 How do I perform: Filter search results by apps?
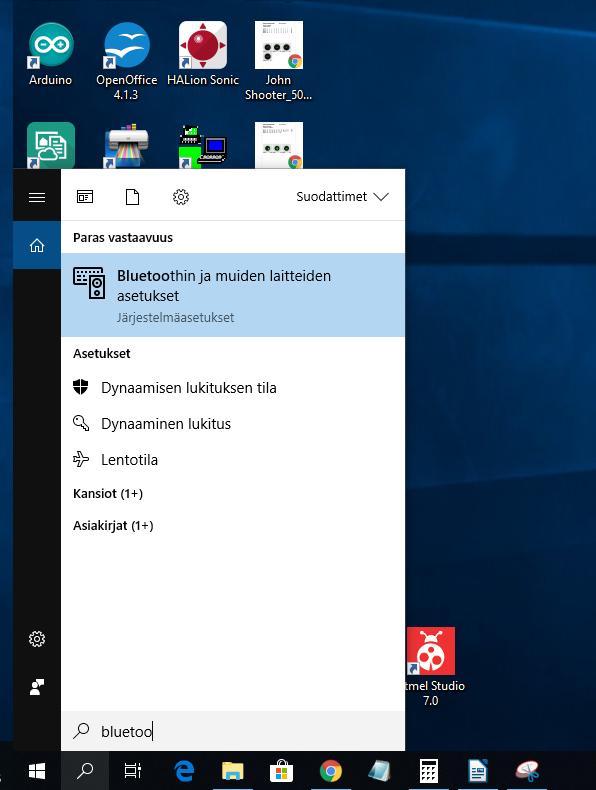pyautogui.click(x=85, y=196)
